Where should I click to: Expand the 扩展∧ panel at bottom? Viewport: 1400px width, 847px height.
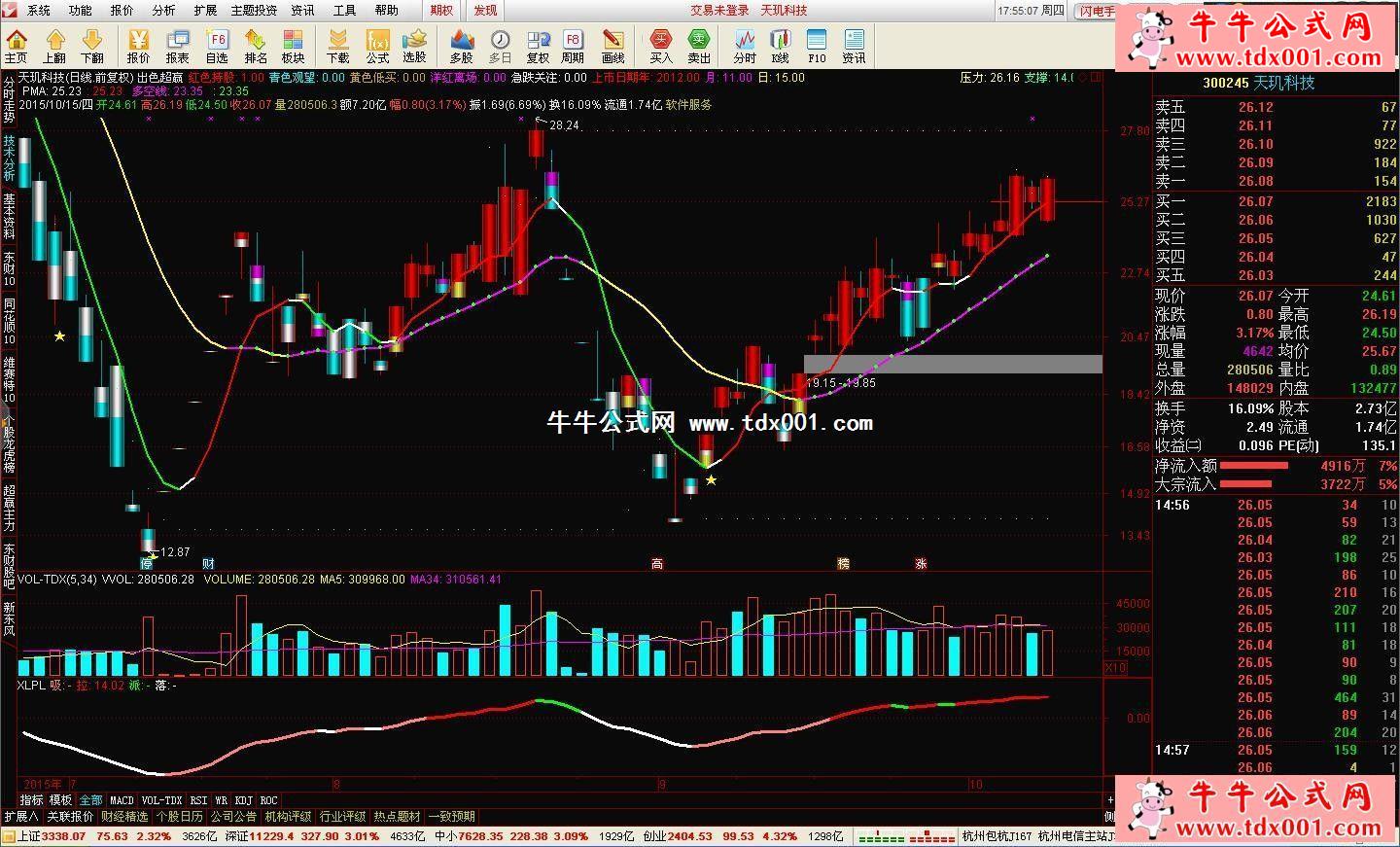pos(21,817)
